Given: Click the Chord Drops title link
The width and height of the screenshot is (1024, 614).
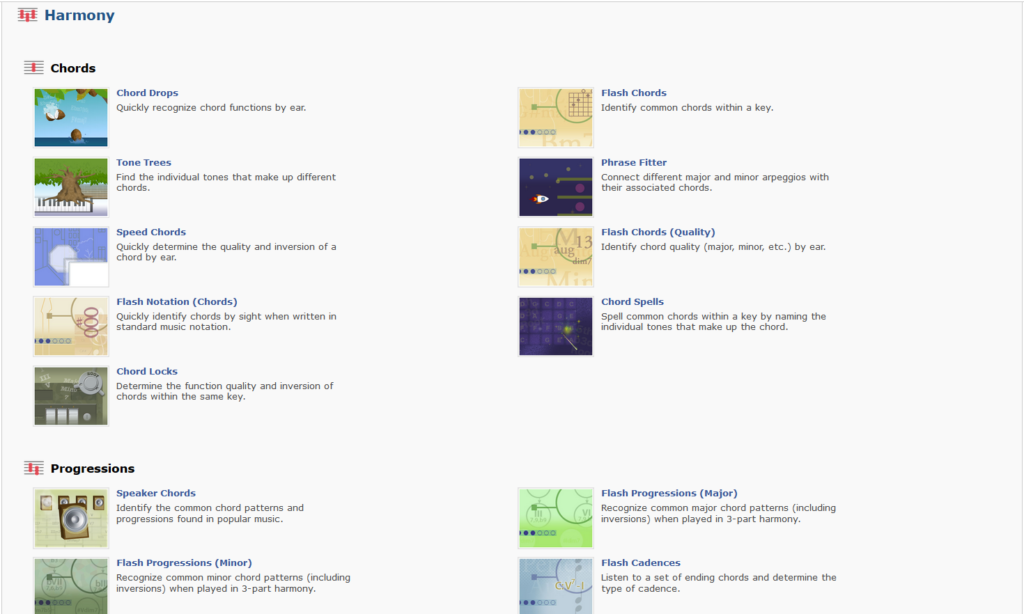Looking at the screenshot, I should 147,93.
